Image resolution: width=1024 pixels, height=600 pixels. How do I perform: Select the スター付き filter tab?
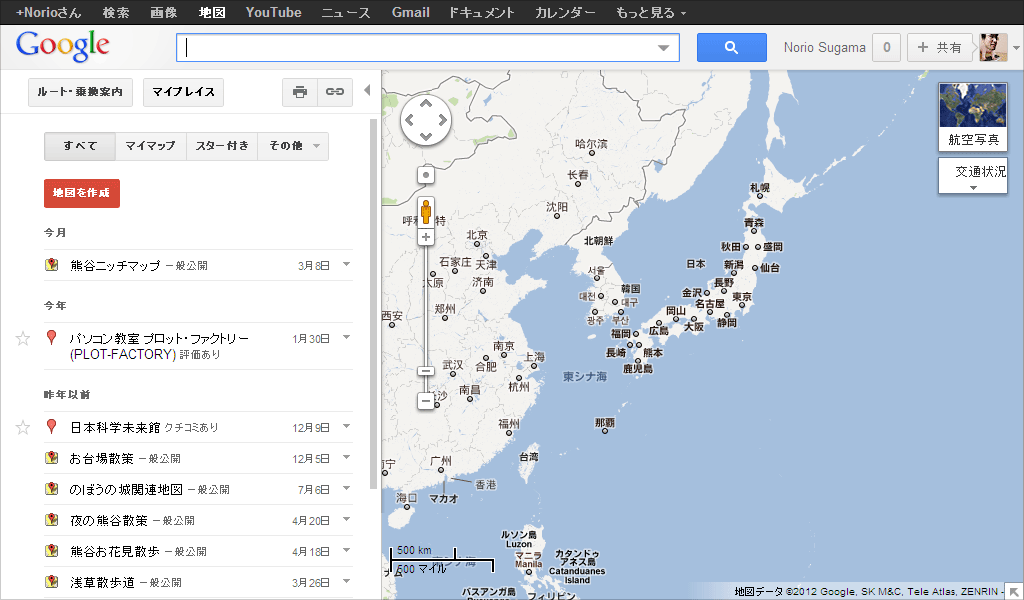(x=222, y=146)
